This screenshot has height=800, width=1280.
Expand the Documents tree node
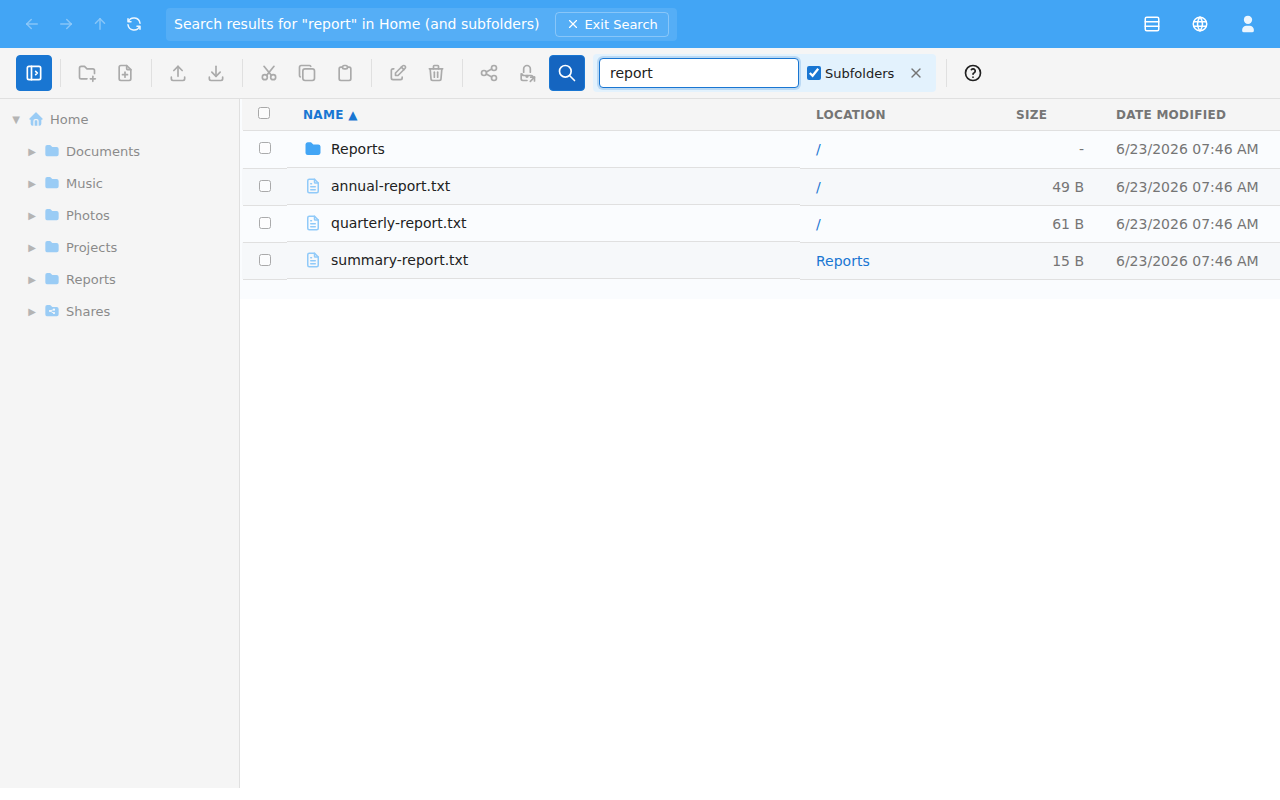tap(32, 152)
